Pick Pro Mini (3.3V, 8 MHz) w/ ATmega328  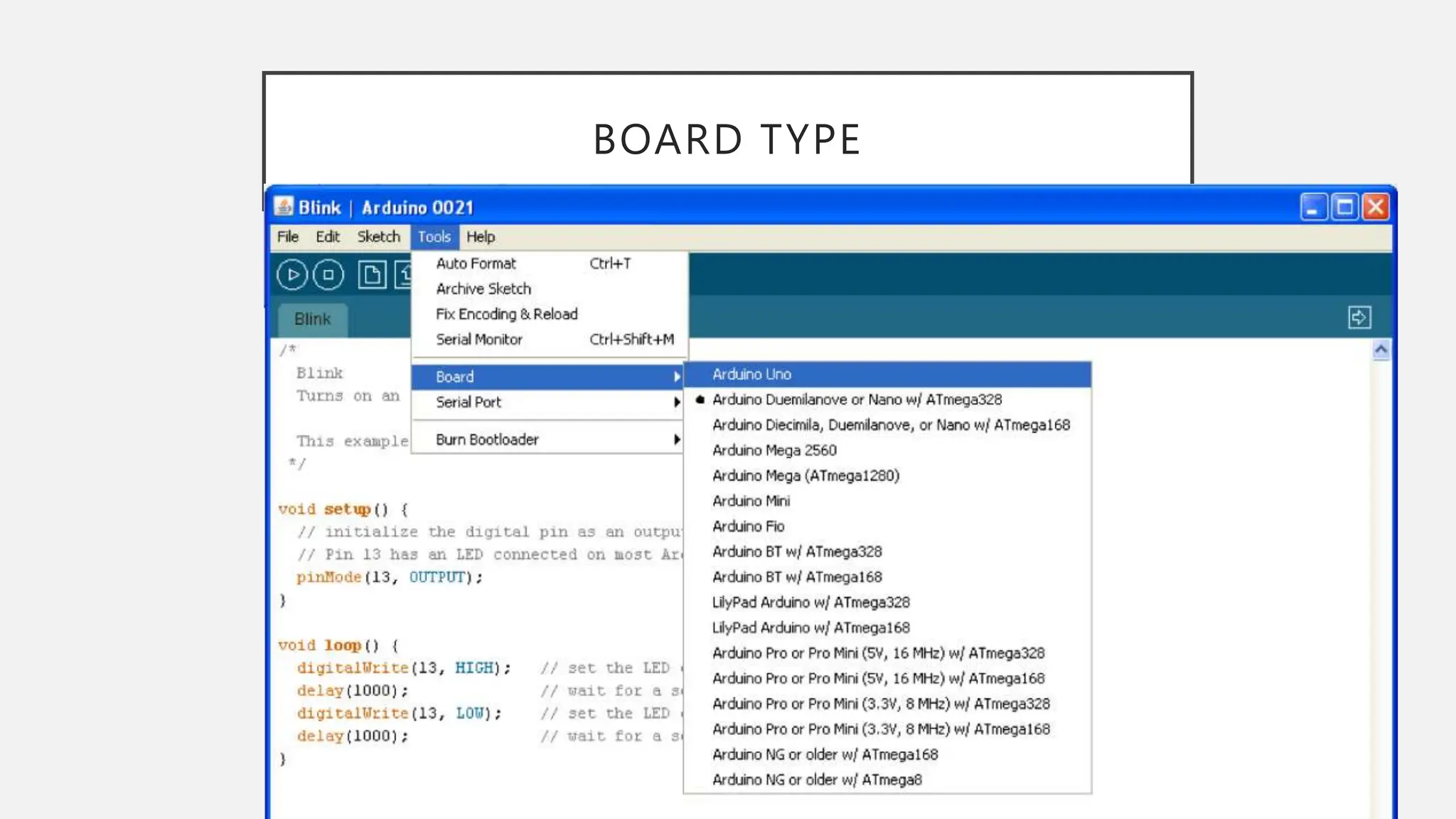click(x=888, y=704)
